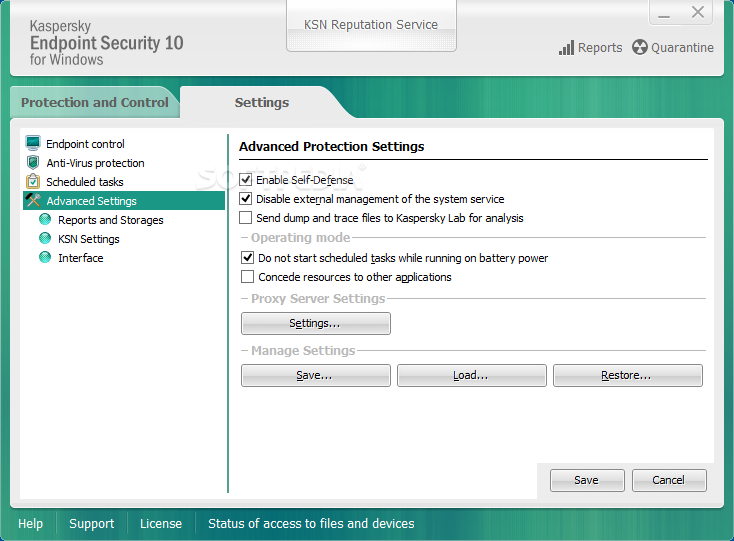The width and height of the screenshot is (734, 541).
Task: Select the Settings tab
Action: (x=262, y=102)
